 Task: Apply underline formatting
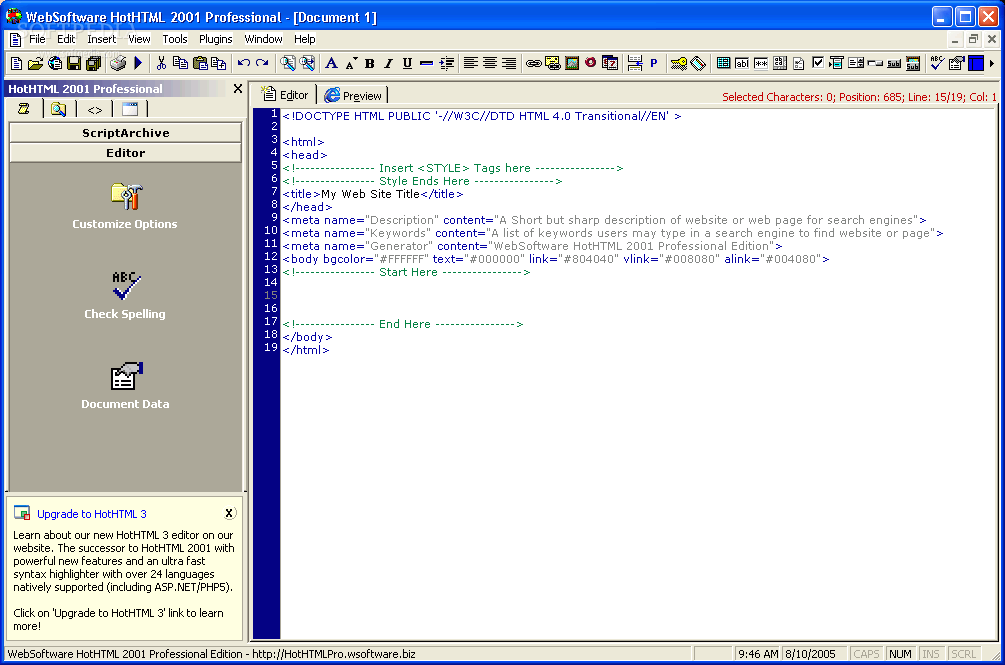click(407, 63)
